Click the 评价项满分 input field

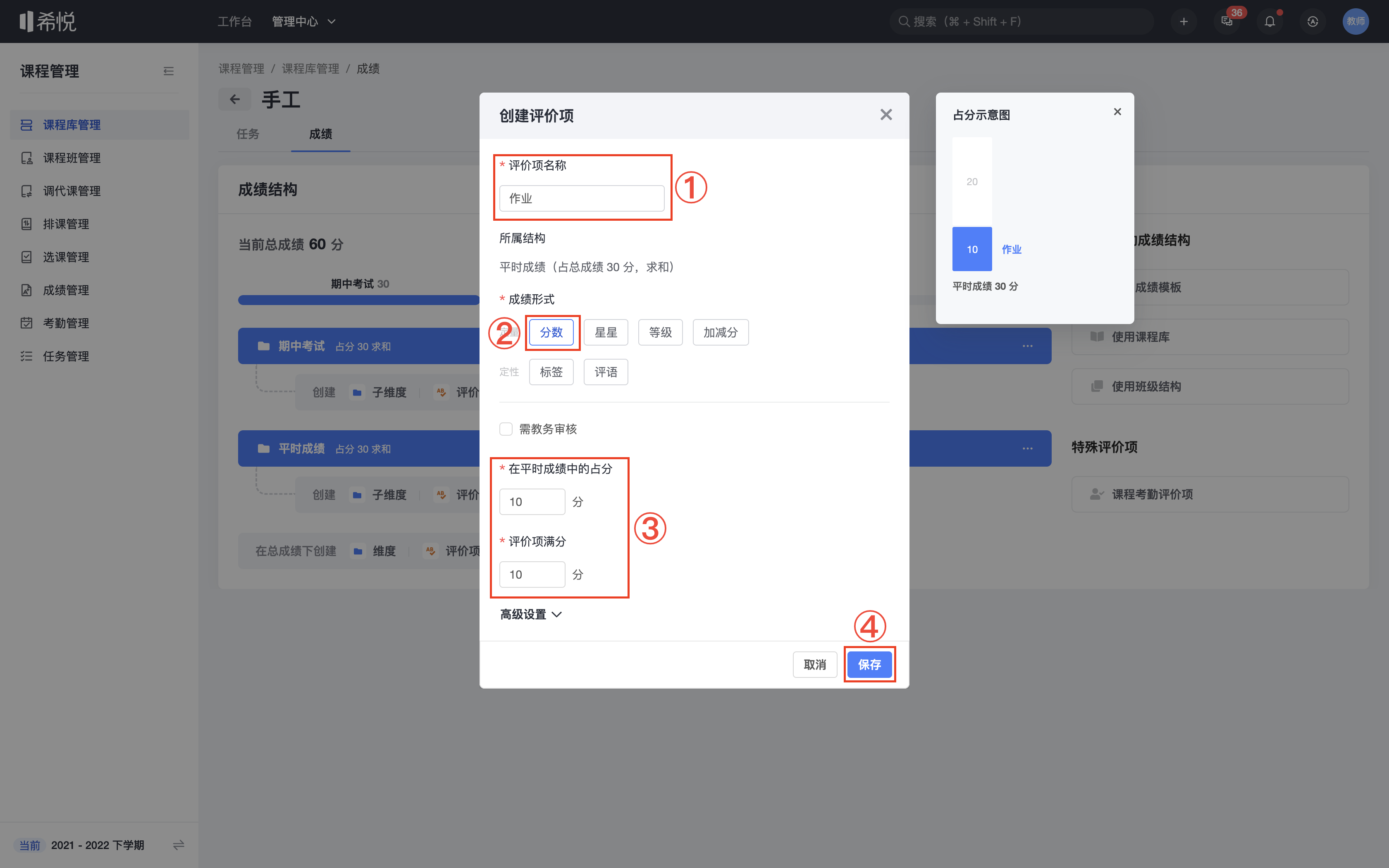click(532, 575)
